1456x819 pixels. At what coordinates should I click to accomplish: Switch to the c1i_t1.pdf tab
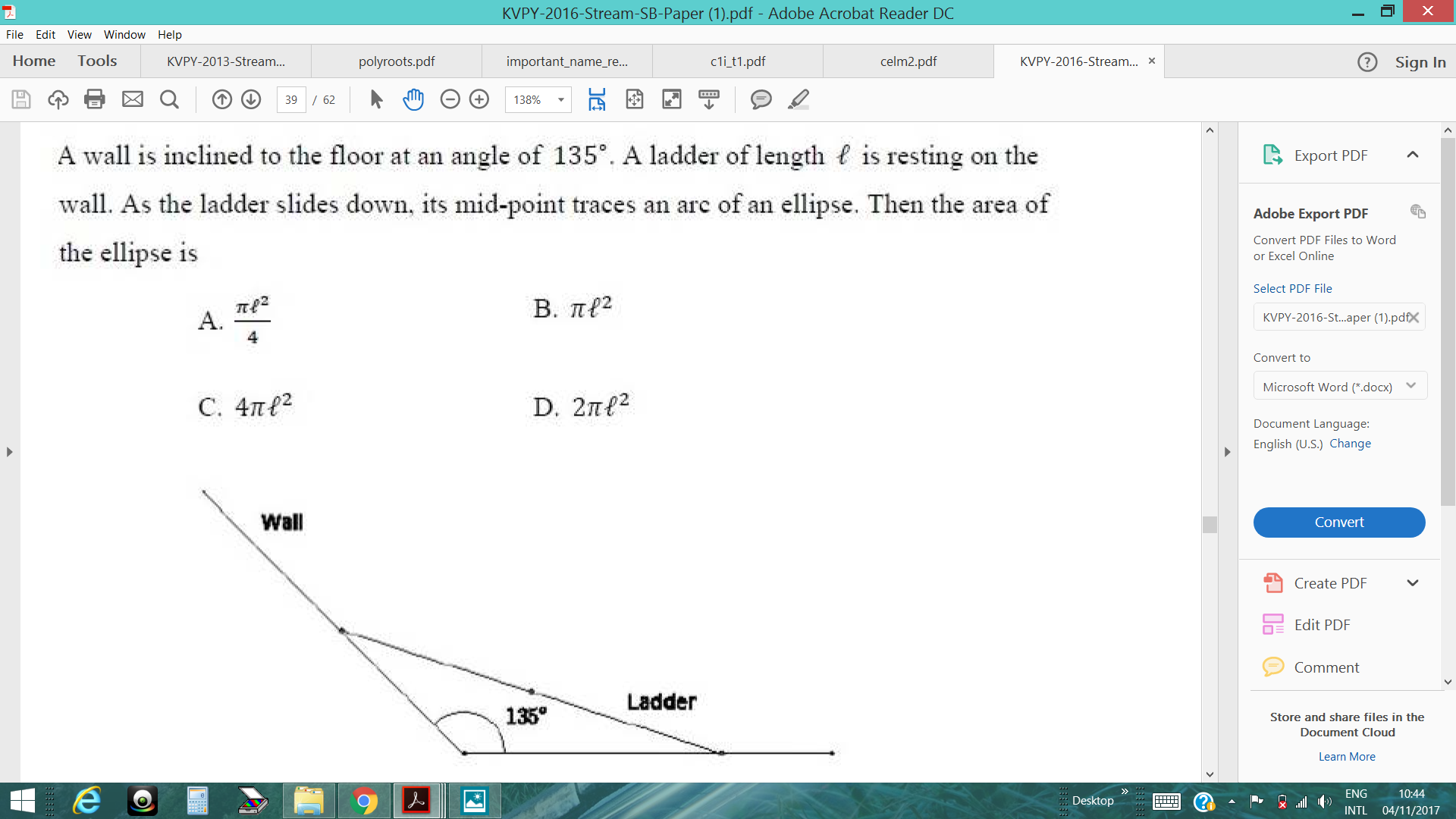(x=738, y=61)
